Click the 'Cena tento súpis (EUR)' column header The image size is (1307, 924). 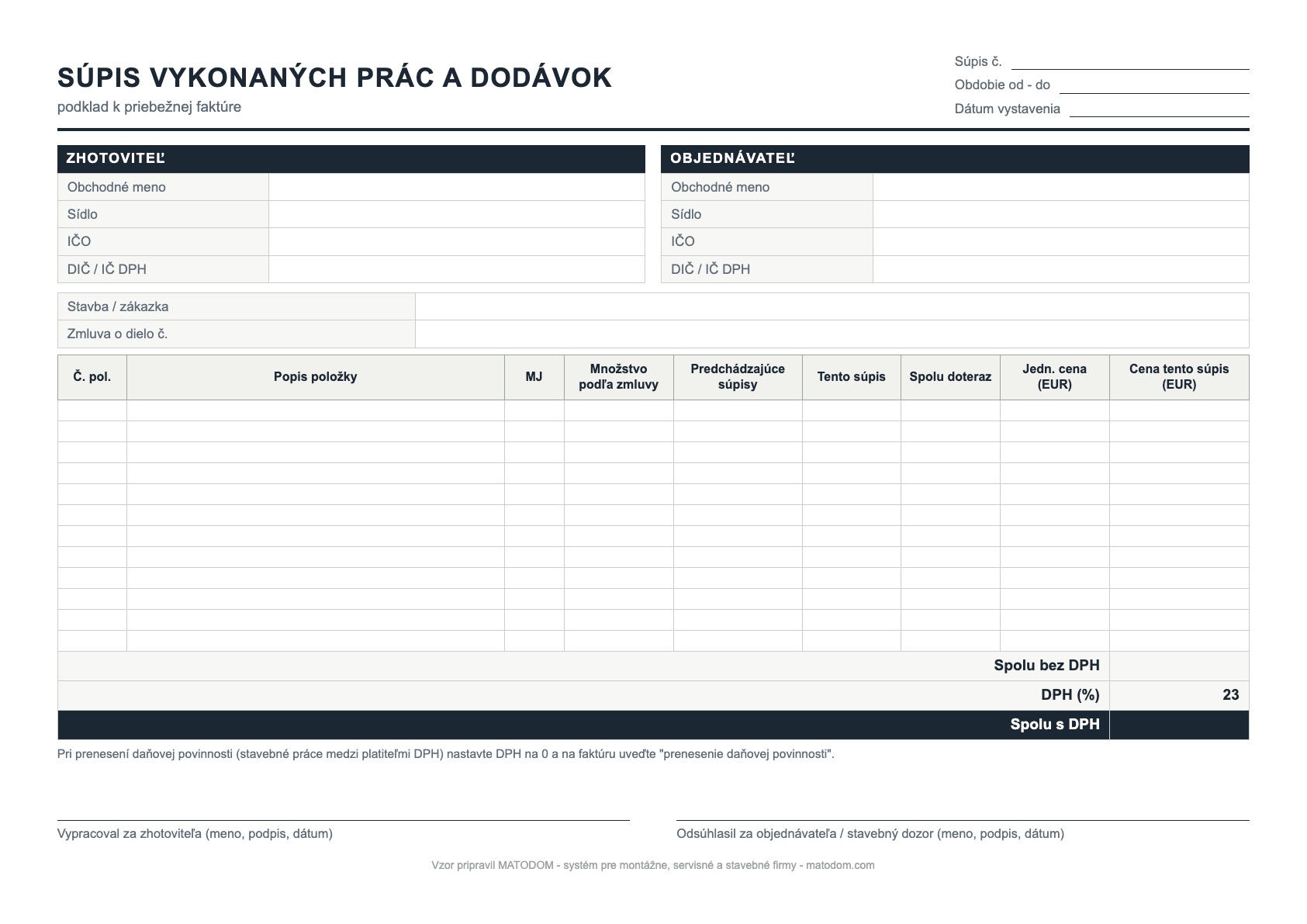[x=1179, y=377]
